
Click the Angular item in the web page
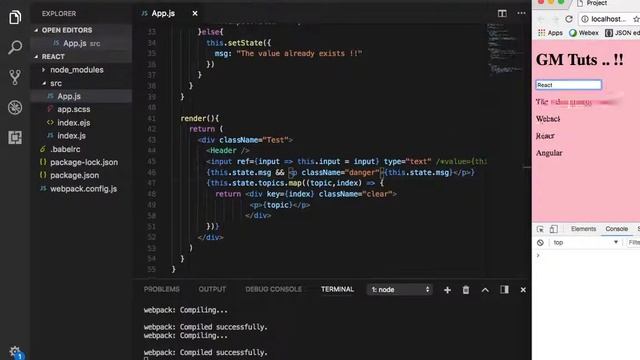point(549,153)
